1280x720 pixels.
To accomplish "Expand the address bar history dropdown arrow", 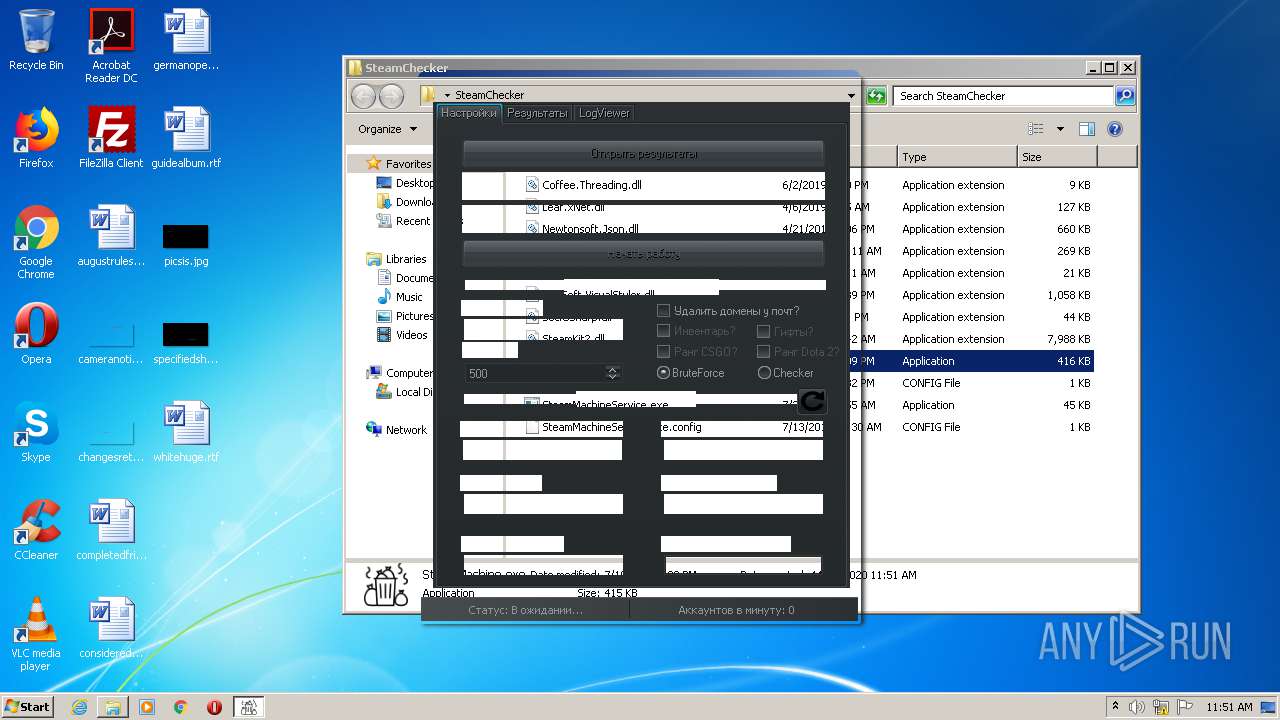I will pos(851,96).
